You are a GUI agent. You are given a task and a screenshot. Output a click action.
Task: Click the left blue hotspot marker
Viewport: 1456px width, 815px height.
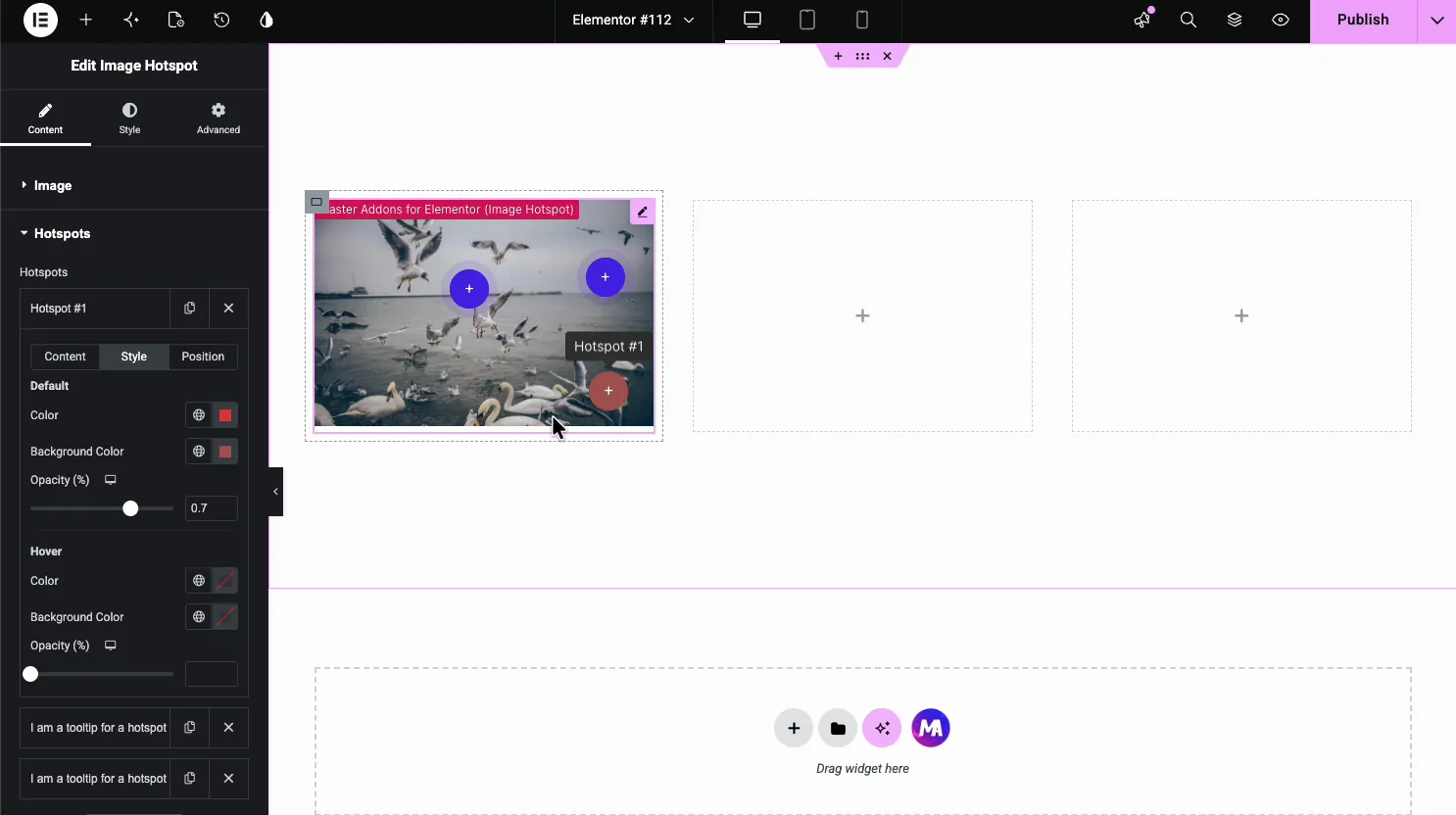pyautogui.click(x=469, y=289)
